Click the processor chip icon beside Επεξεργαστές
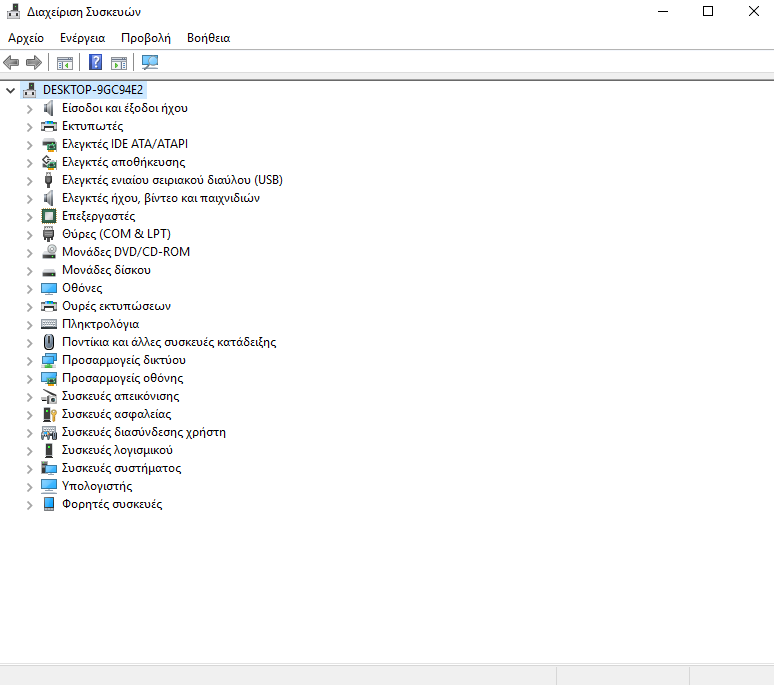 coord(49,216)
